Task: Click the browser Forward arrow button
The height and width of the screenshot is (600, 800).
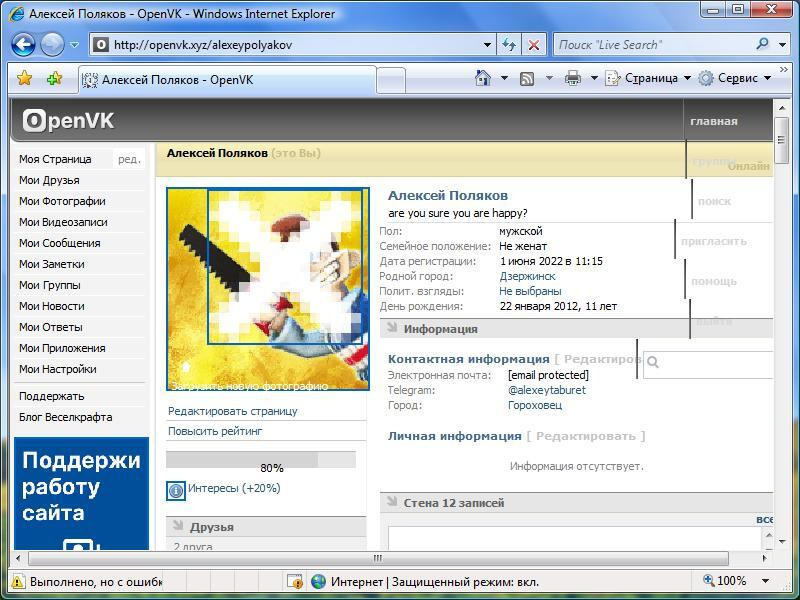Action: pyautogui.click(x=52, y=45)
